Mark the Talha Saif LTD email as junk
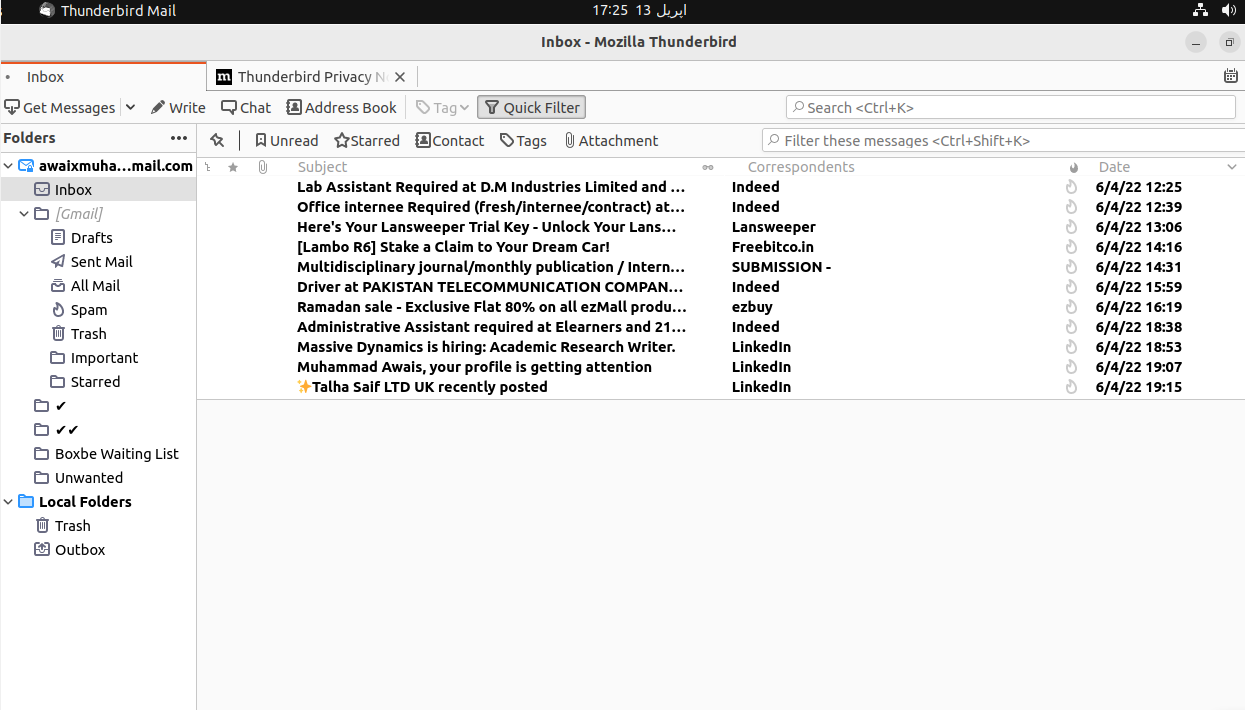 point(1071,387)
